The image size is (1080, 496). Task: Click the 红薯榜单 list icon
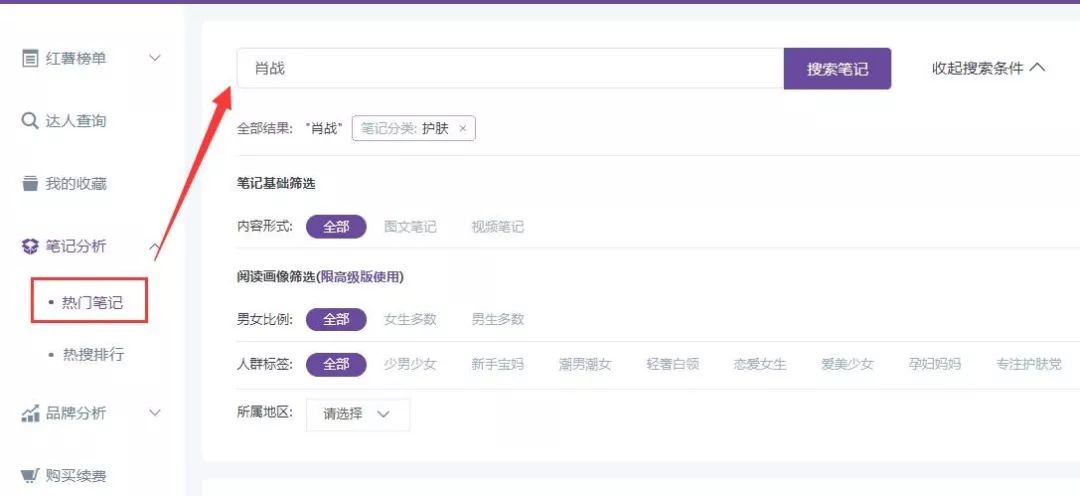(x=30, y=59)
